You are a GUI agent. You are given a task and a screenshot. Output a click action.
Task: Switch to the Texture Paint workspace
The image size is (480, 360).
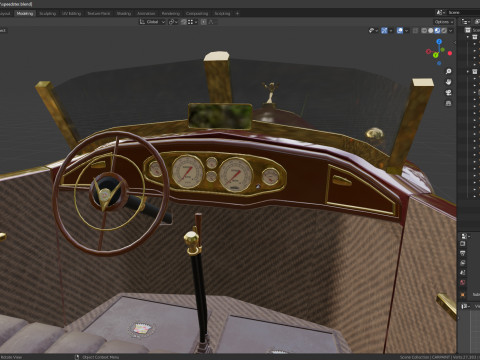99,13
